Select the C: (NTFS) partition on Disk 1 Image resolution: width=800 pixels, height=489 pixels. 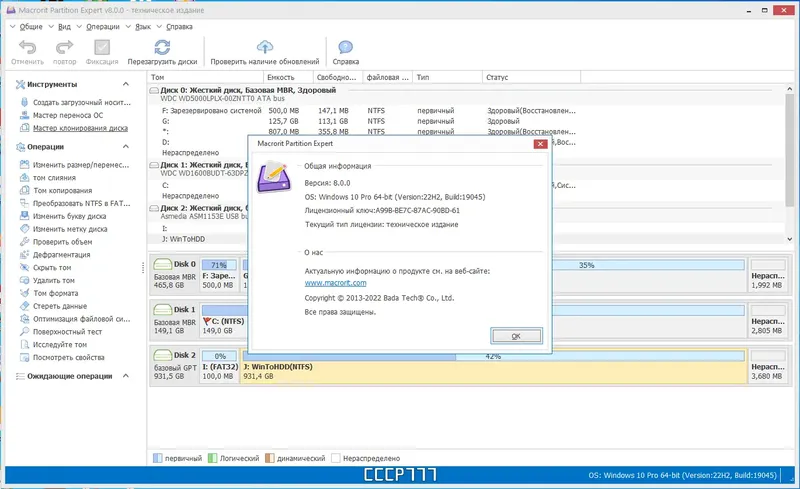point(224,322)
